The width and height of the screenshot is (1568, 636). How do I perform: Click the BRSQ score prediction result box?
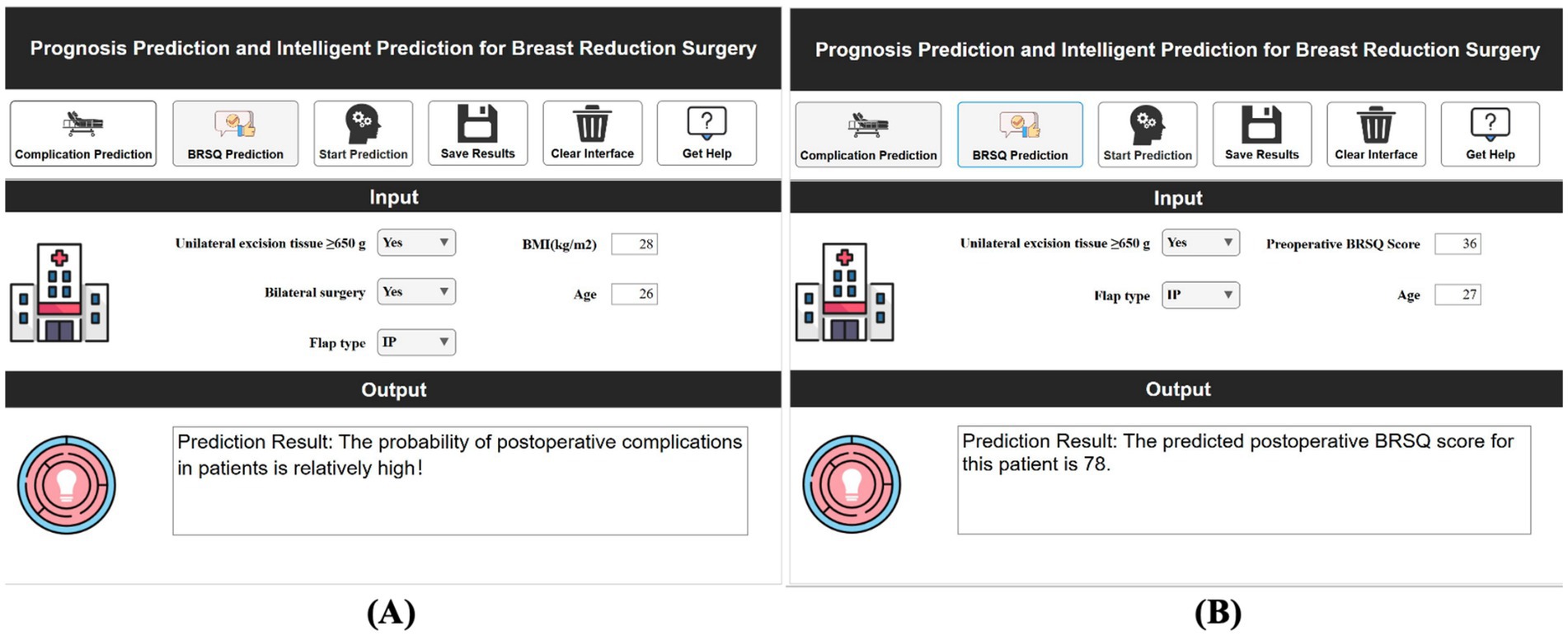tap(1243, 479)
